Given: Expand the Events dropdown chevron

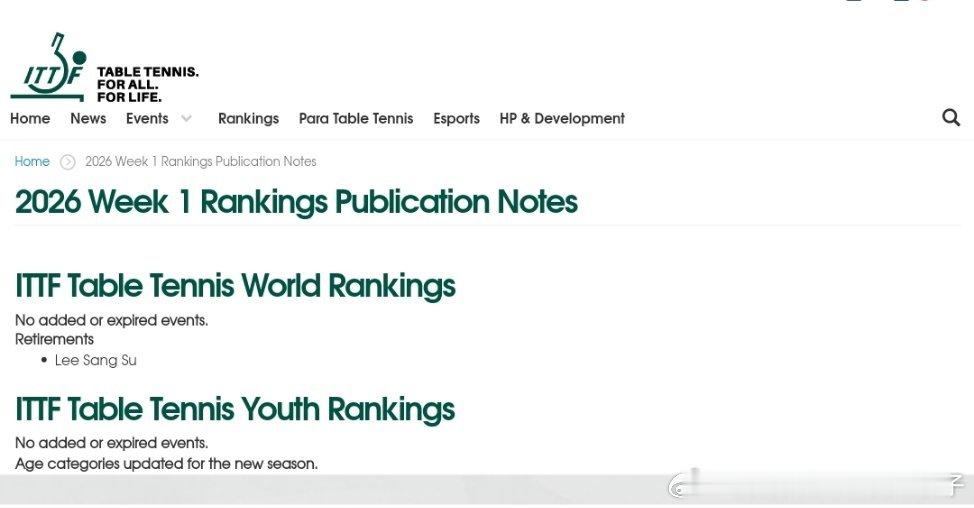Looking at the screenshot, I should (186, 118).
